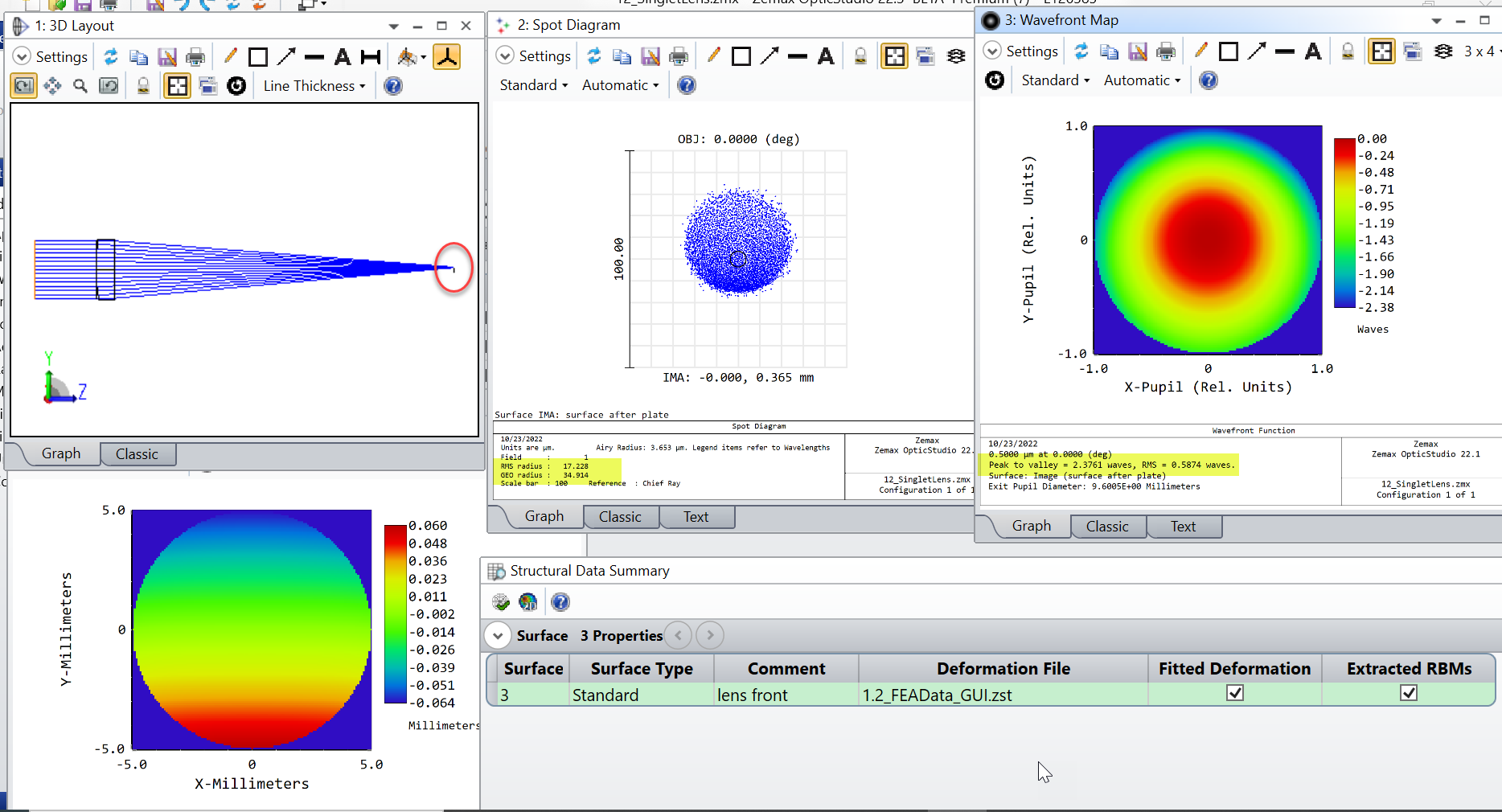
Task: Select the pan tool in 3D Layout
Action: click(x=53, y=85)
